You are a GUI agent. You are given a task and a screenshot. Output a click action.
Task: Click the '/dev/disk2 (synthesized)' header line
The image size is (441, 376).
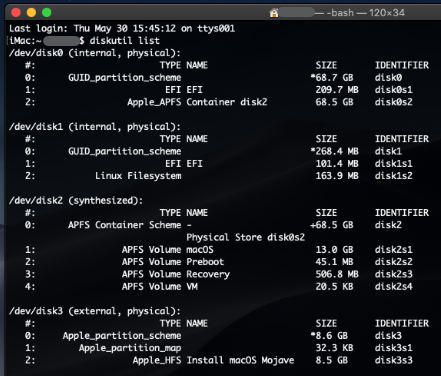(x=76, y=200)
